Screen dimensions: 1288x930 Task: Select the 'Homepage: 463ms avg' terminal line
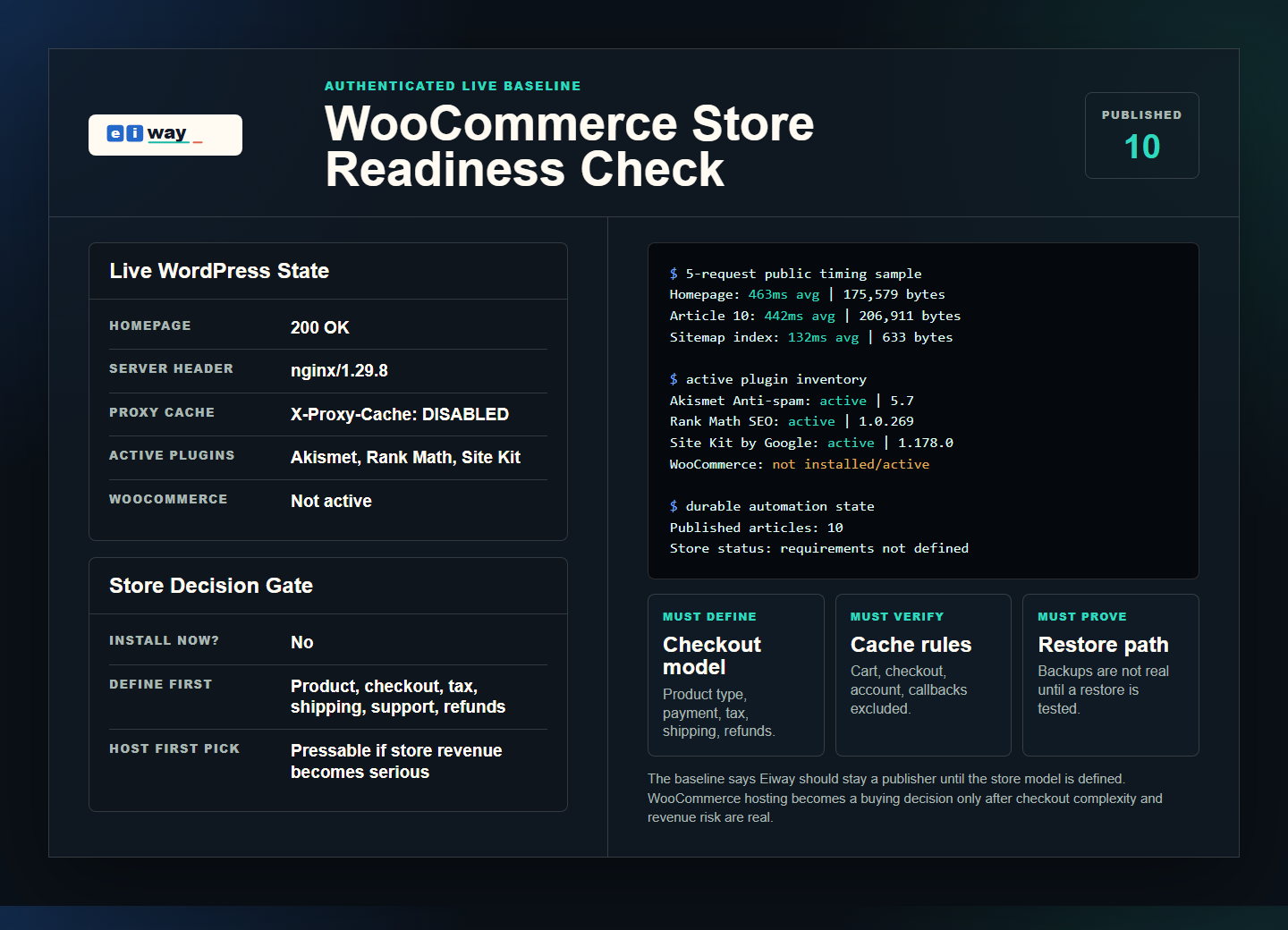807,294
